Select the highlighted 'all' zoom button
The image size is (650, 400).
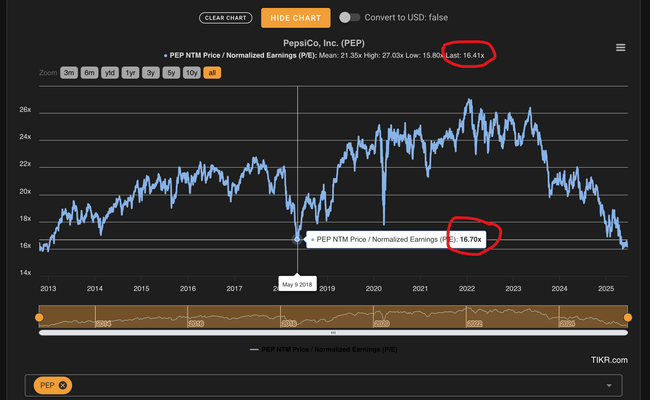pyautogui.click(x=212, y=73)
